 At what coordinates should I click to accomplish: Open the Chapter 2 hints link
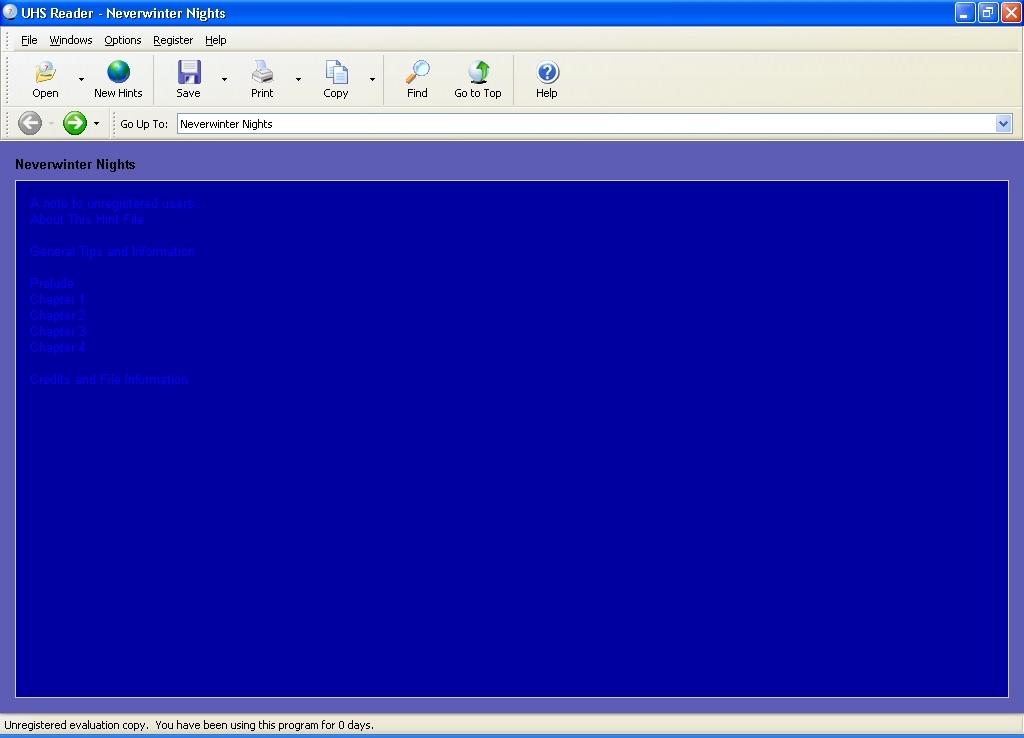[58, 316]
